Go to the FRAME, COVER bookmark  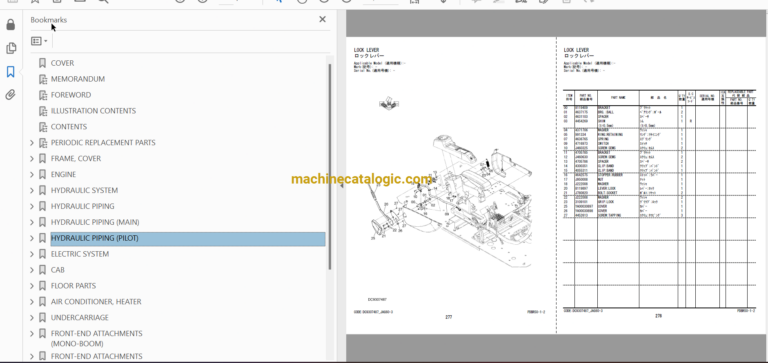click(x=76, y=159)
